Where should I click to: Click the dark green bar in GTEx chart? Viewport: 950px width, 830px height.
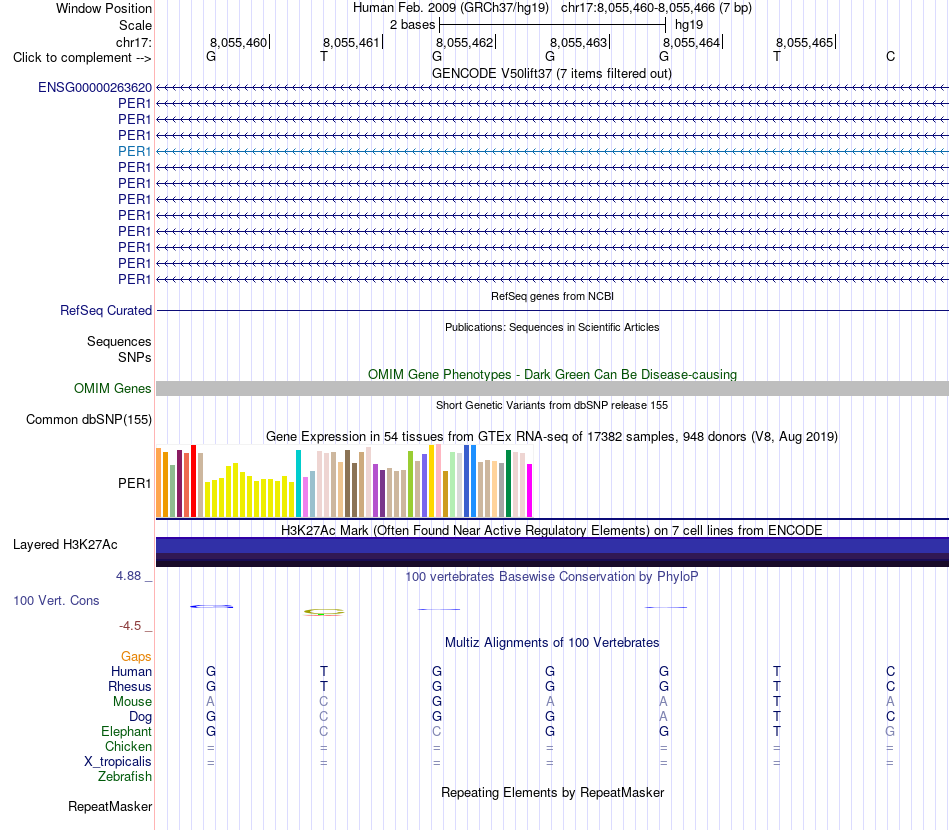click(x=508, y=483)
